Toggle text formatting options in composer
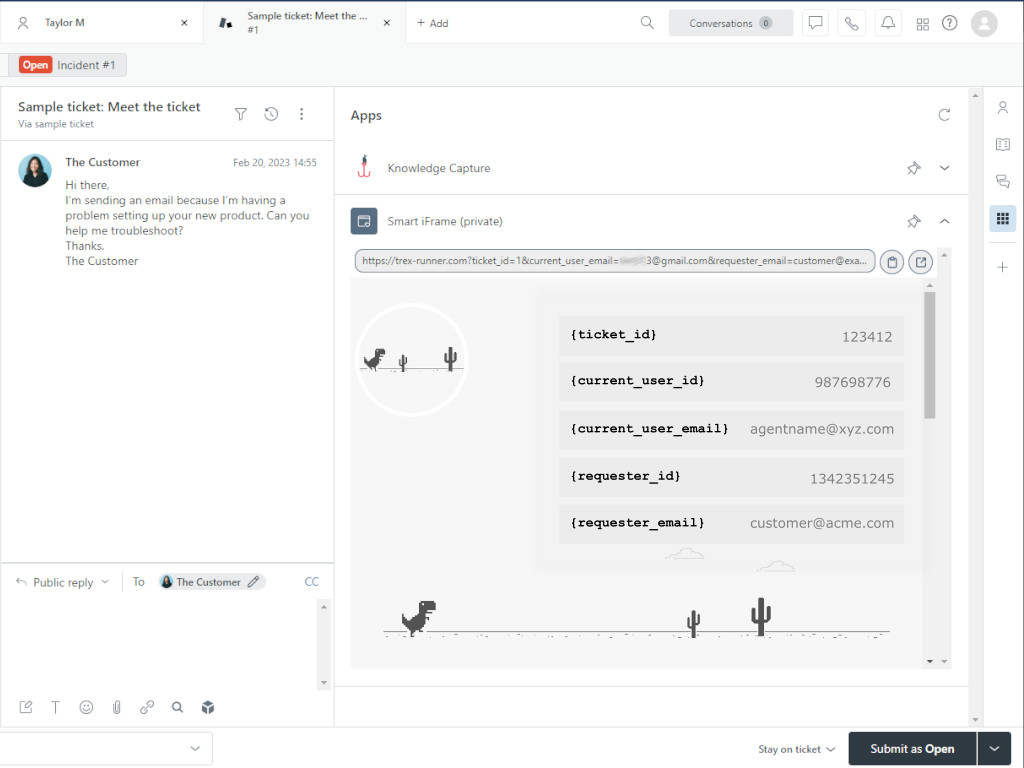The height and width of the screenshot is (768, 1024). click(x=56, y=707)
